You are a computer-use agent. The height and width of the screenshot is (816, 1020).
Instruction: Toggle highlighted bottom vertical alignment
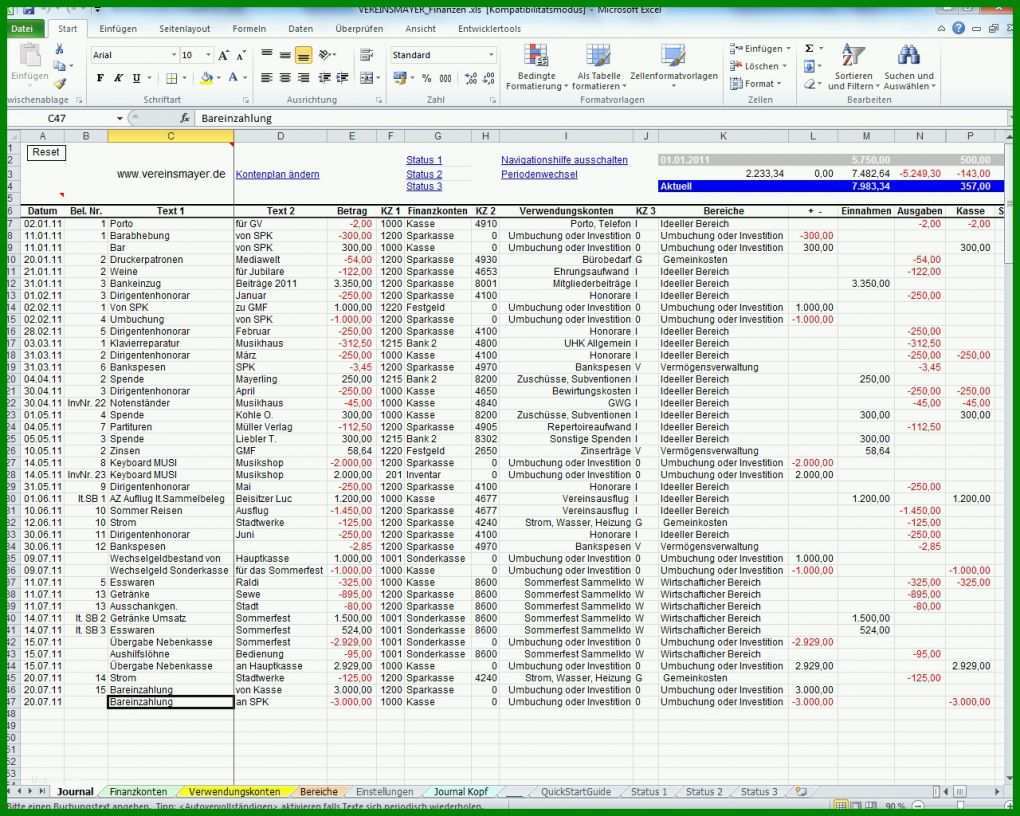303,55
